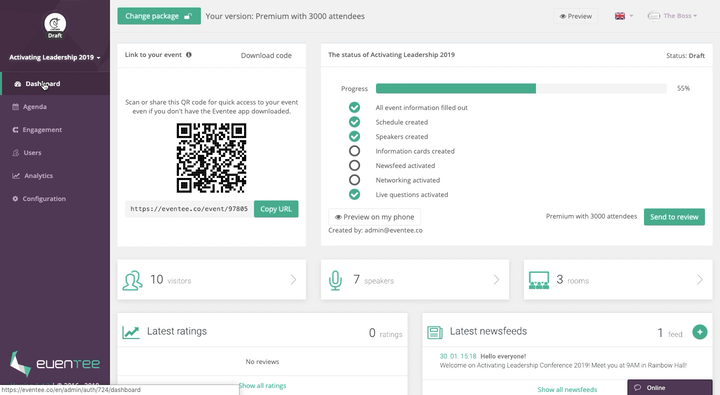Click the visitors people icon
The width and height of the screenshot is (720, 395).
coord(132,280)
